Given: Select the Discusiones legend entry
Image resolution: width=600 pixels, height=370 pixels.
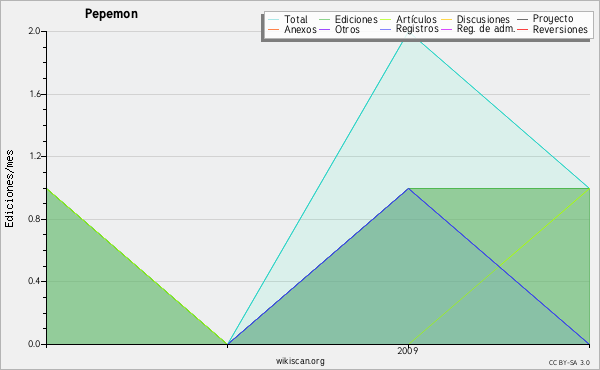Looking at the screenshot, I should click(483, 19).
